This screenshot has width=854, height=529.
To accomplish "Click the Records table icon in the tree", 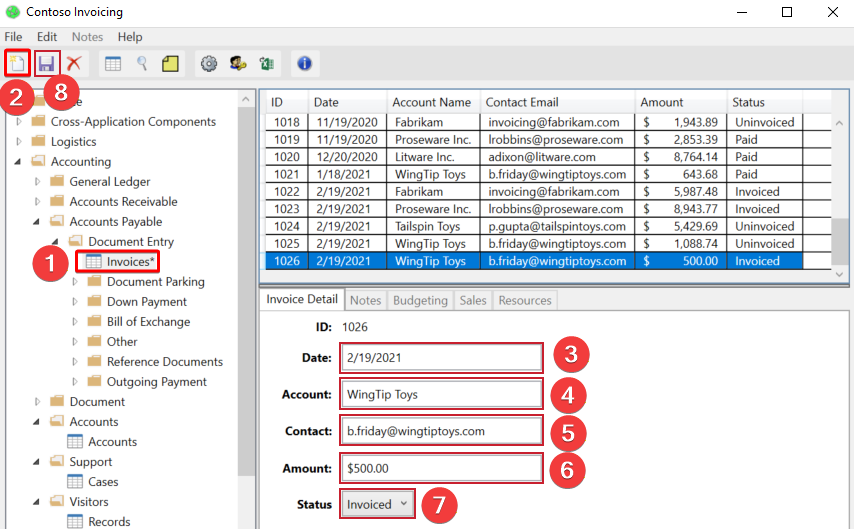I will (75, 521).
